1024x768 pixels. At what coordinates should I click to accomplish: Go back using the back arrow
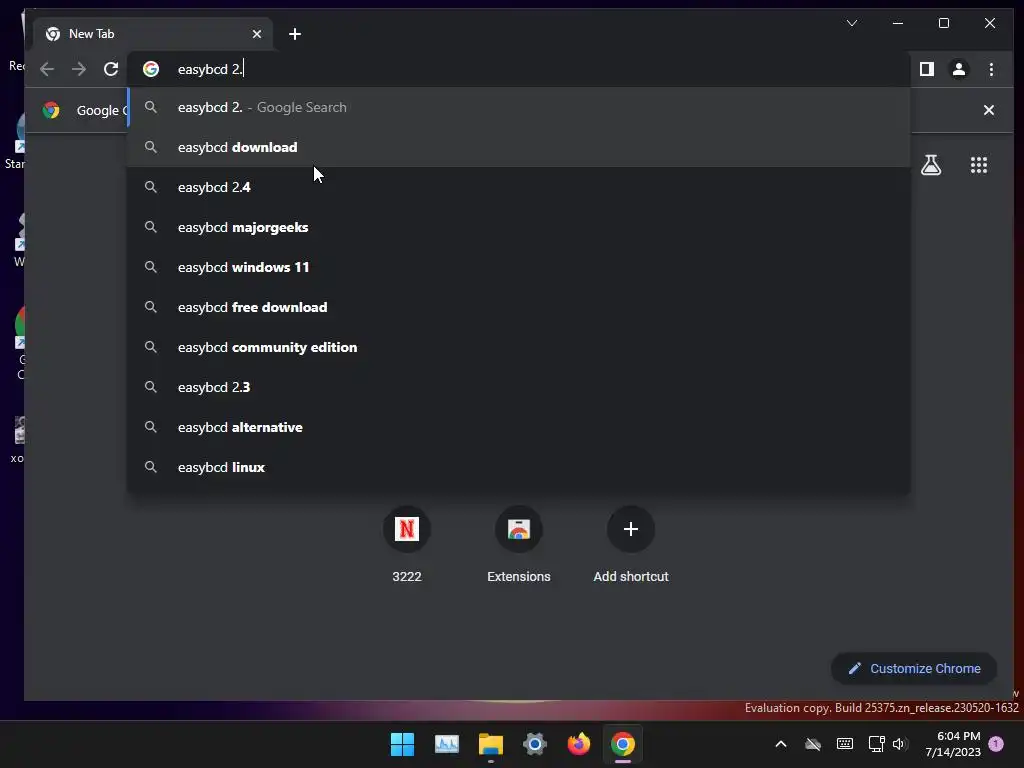click(x=46, y=69)
